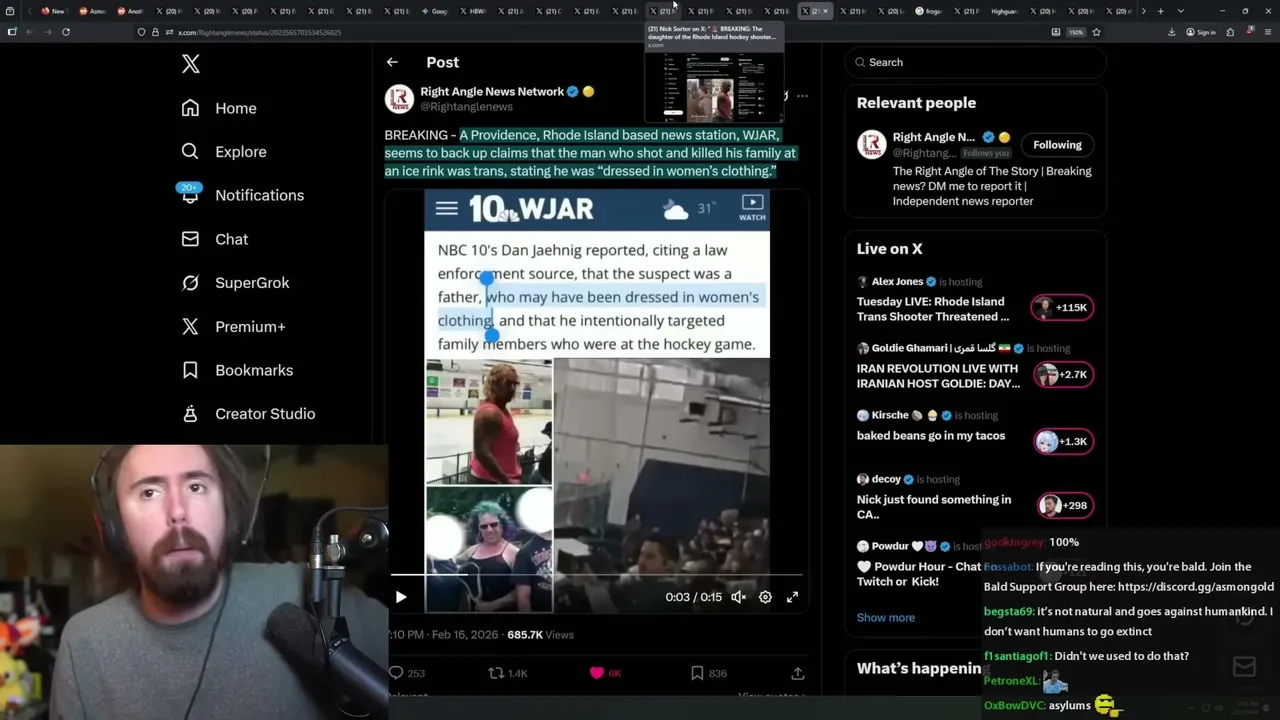This screenshot has height=720, width=1280.
Task: Open the post's more options menu
Action: pyautogui.click(x=802, y=97)
